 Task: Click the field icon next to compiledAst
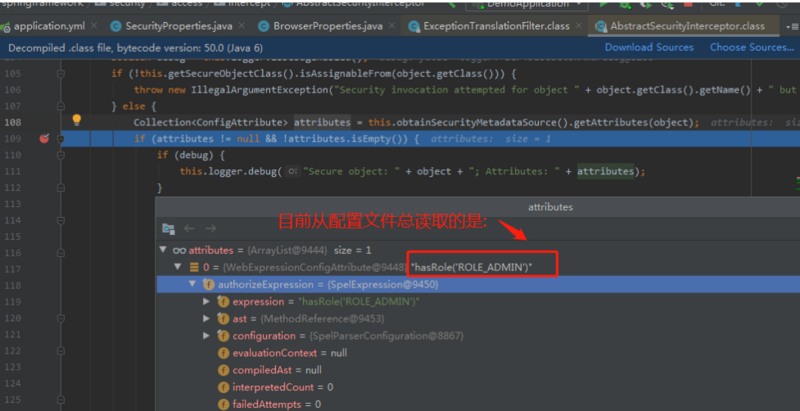point(223,370)
